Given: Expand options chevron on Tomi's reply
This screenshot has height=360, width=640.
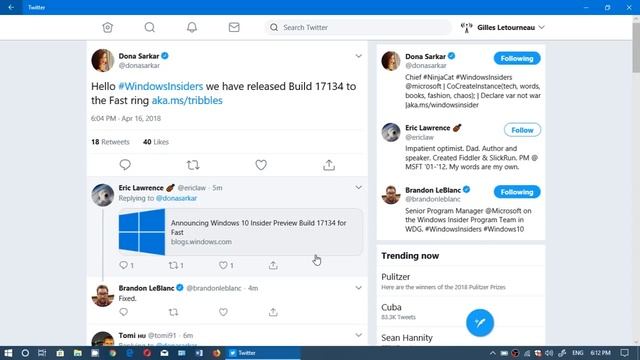Looking at the screenshot, I should (x=358, y=335).
